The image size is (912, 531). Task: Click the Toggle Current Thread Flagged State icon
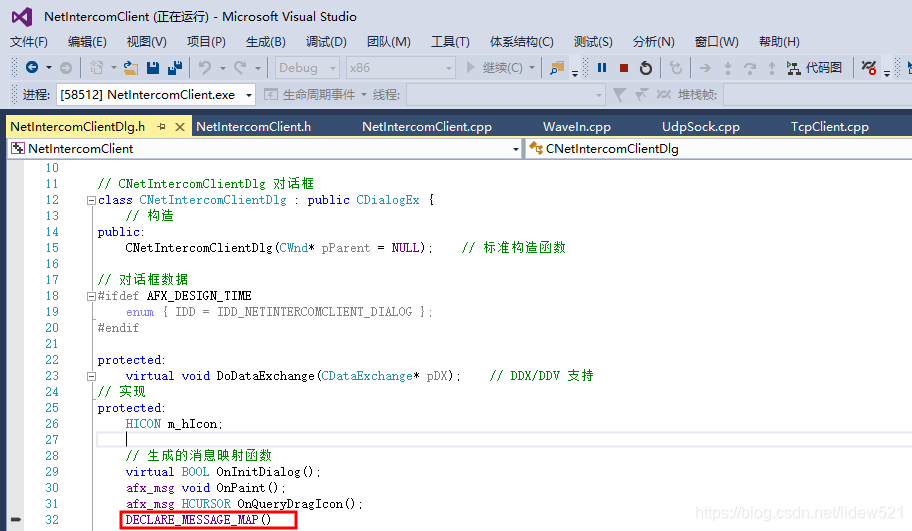(x=664, y=95)
